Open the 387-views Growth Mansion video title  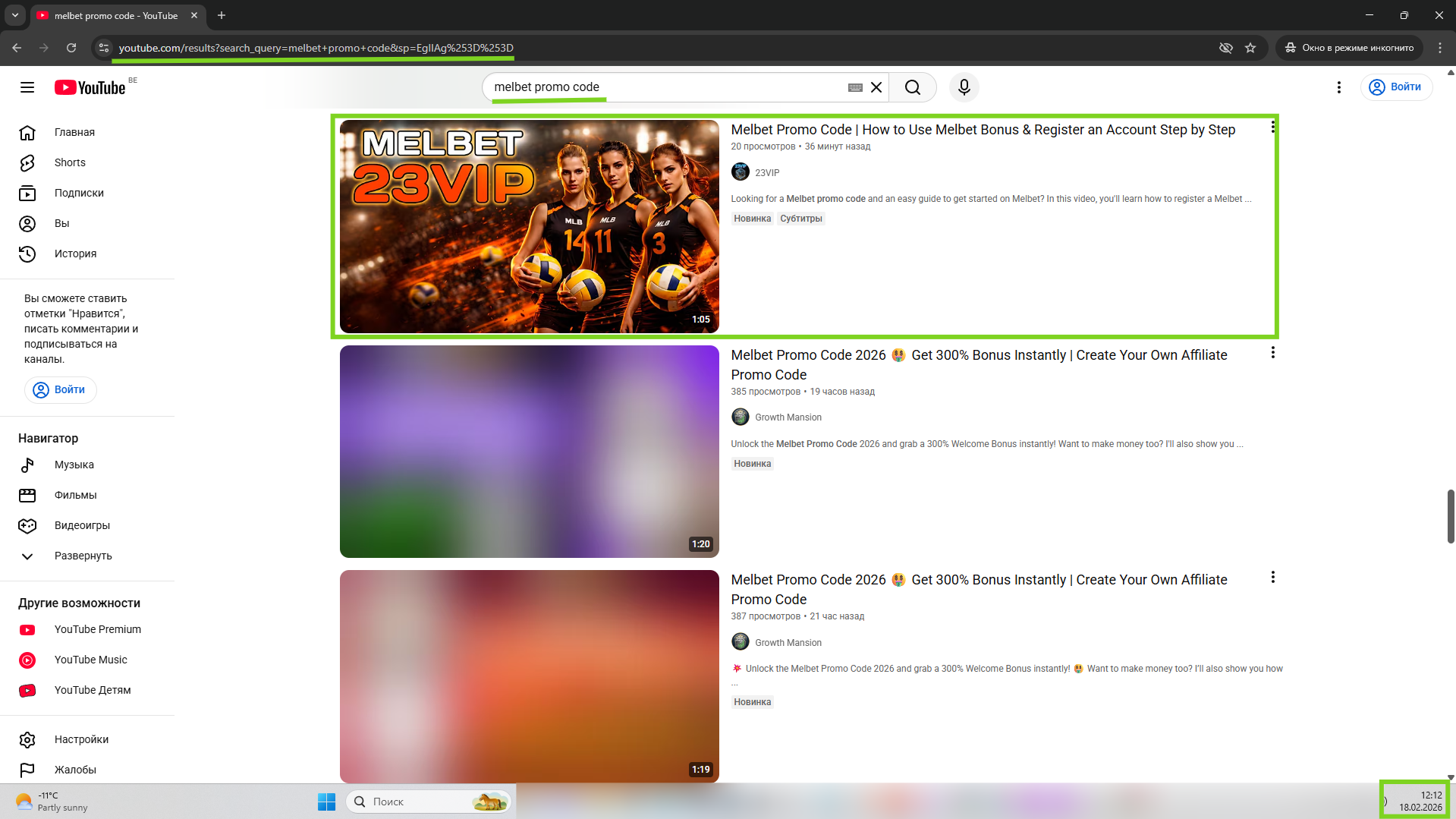tap(979, 590)
